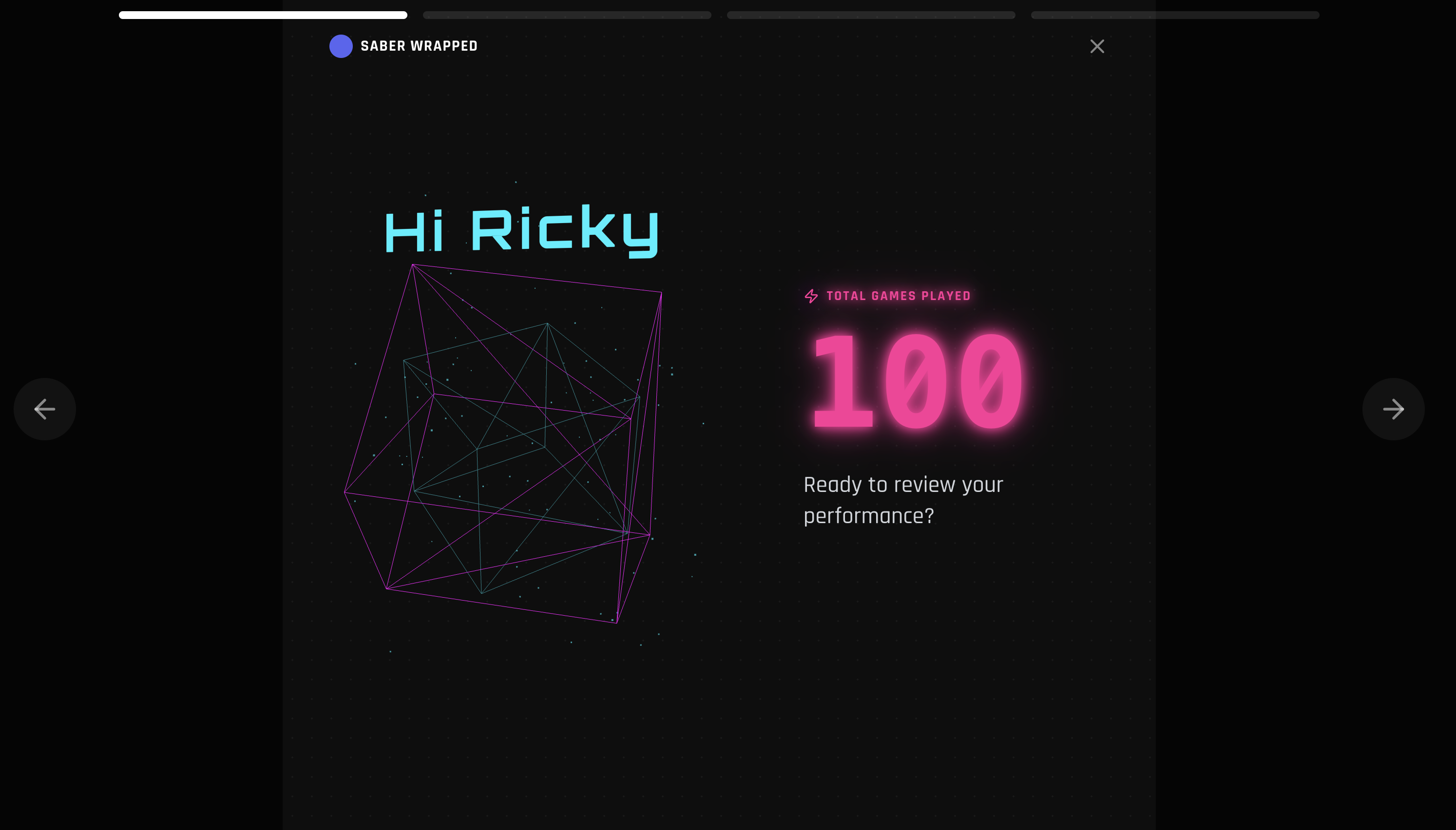1456x830 pixels.
Task: Jump to the fourth story progress segment
Action: (1174, 16)
